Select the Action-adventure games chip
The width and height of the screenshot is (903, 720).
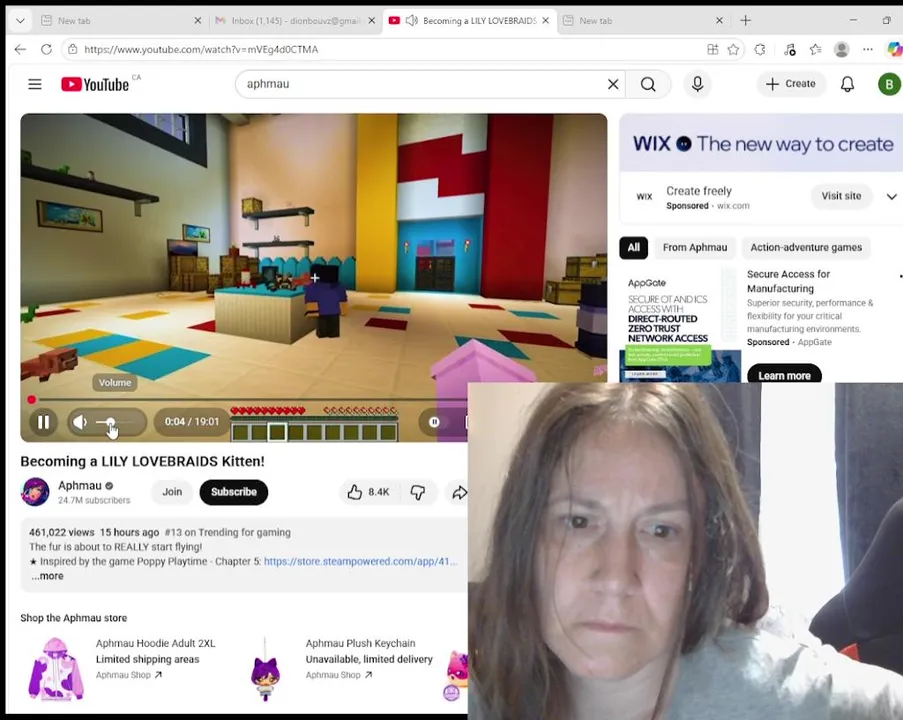(x=806, y=248)
